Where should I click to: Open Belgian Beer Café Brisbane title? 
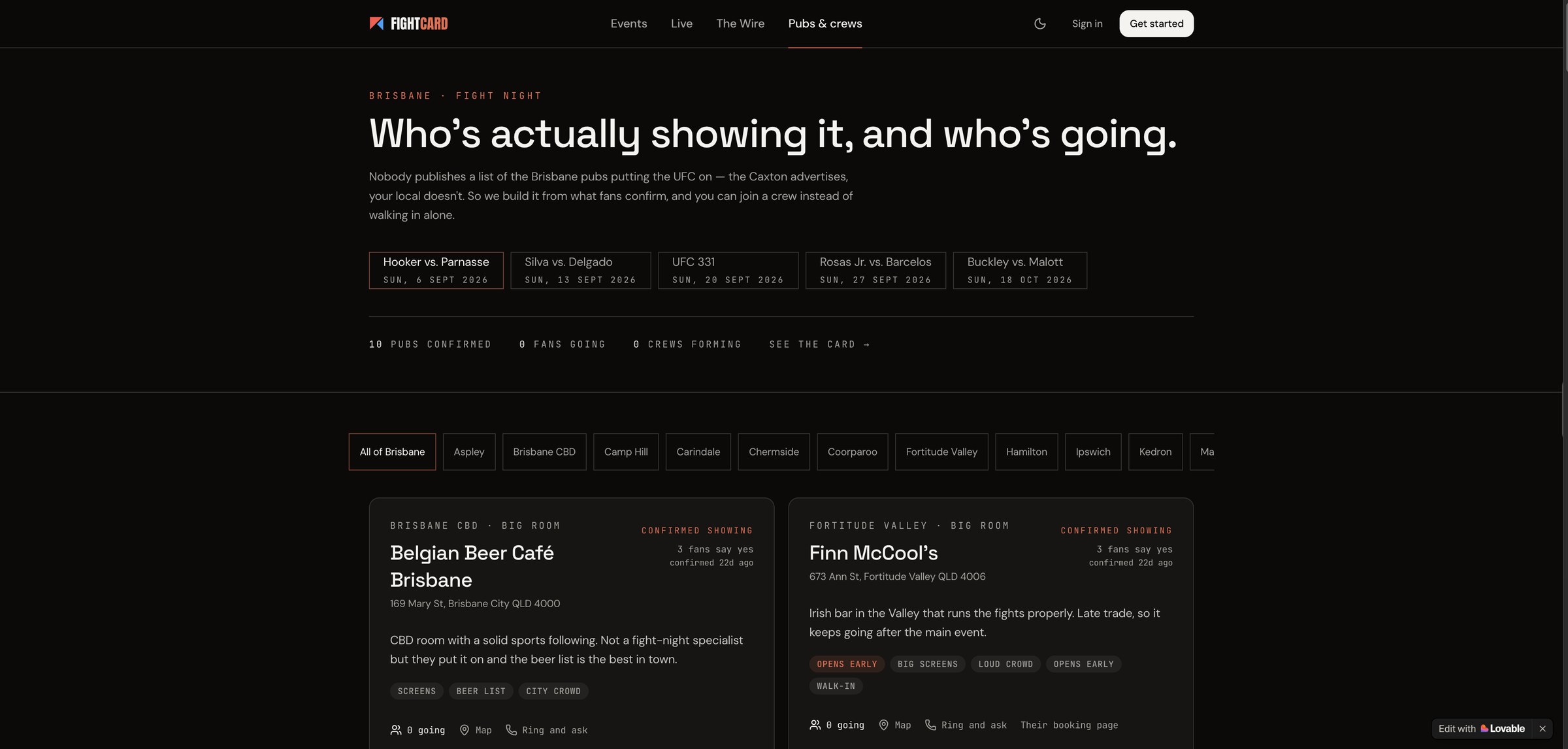[472, 566]
